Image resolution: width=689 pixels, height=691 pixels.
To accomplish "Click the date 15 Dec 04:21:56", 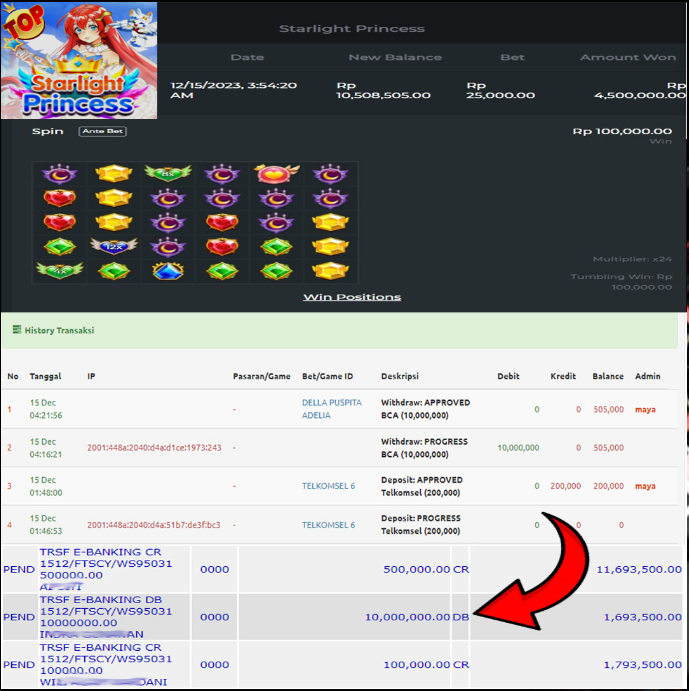I will [46, 409].
